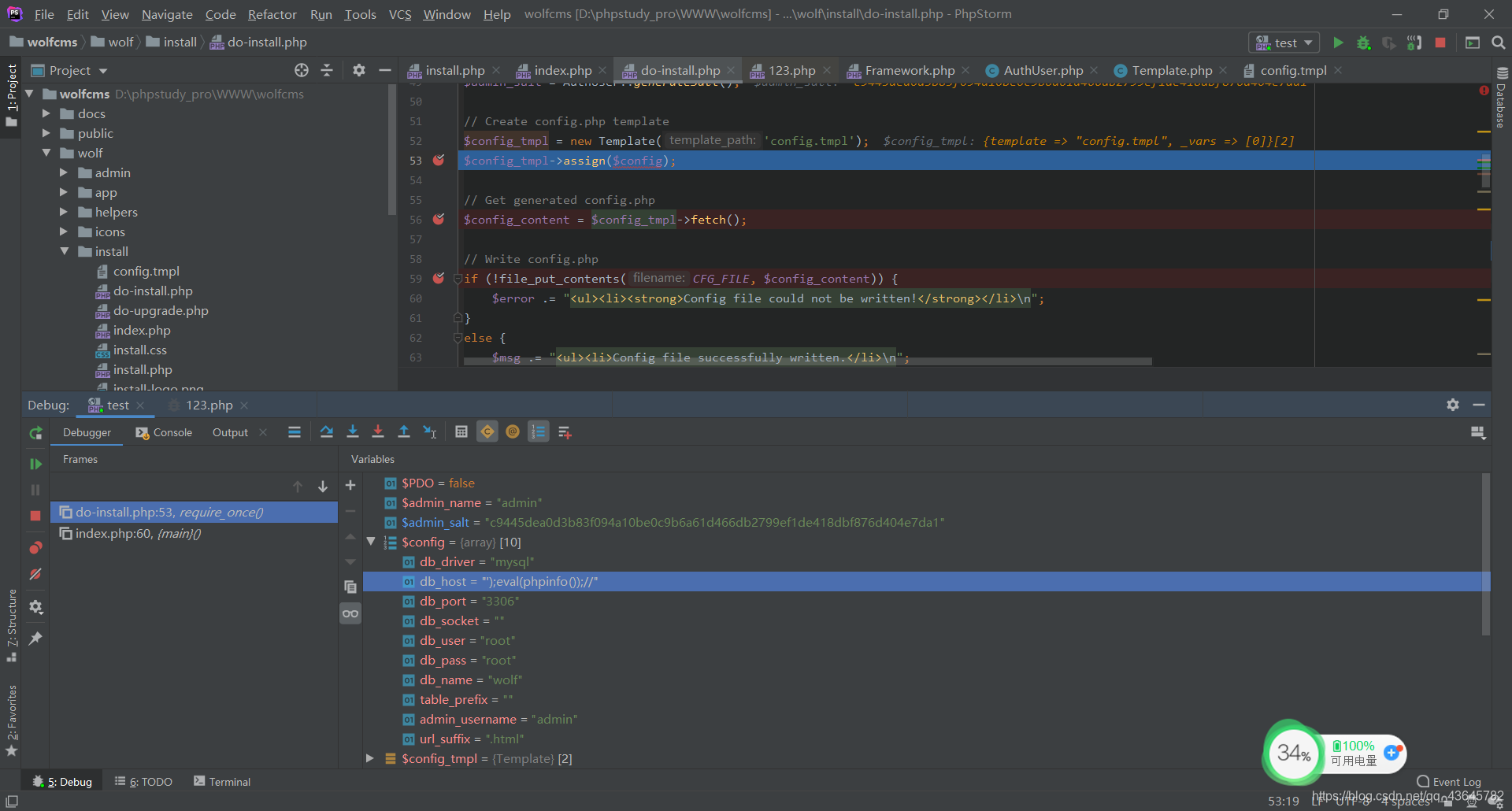
Task: Click wolfcms breadcrumb in navigation bar
Action: pos(44,42)
